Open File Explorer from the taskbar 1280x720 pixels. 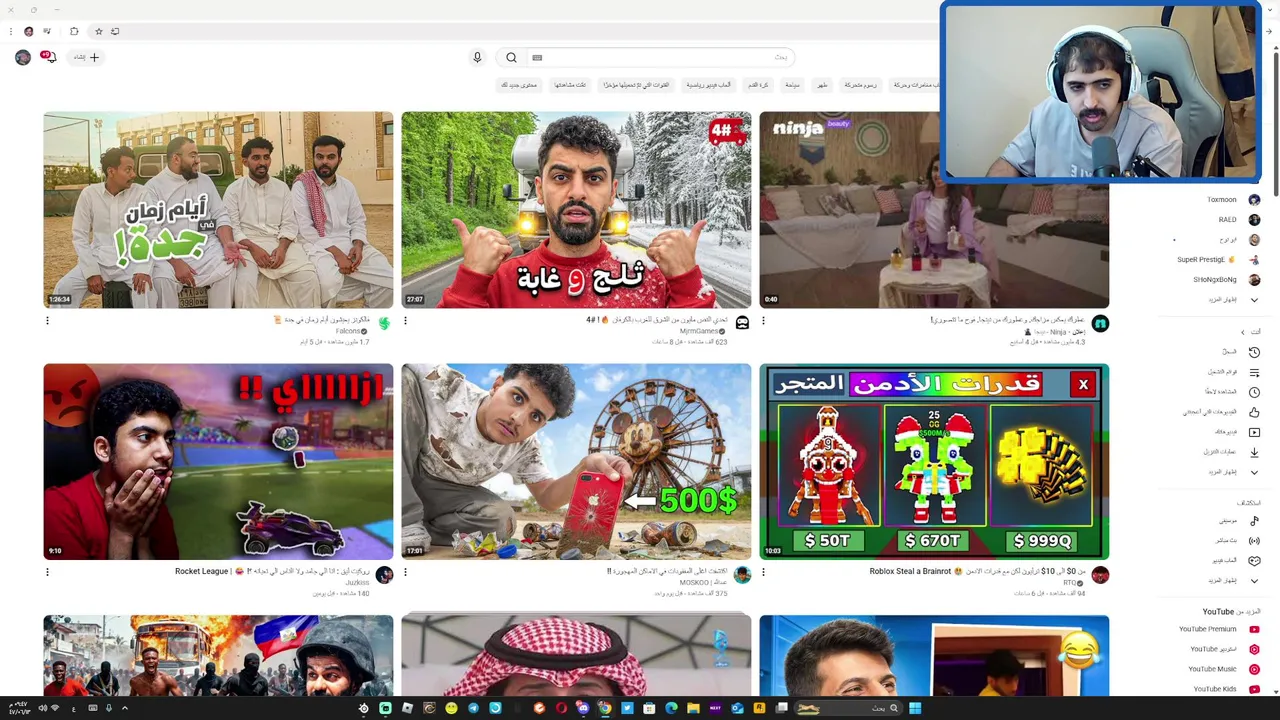tap(693, 708)
